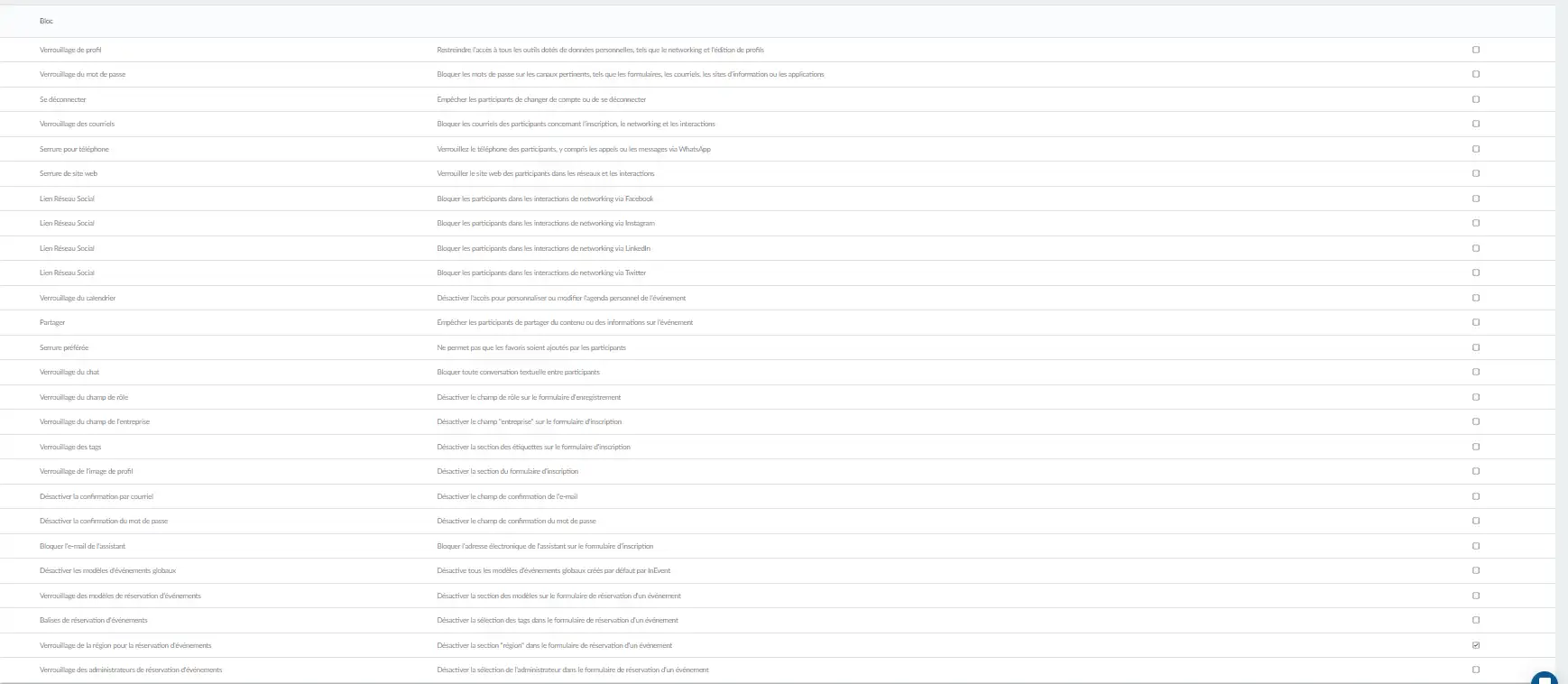Tick Verrouillage des modèles de réservation d'événements checkbox
The width and height of the screenshot is (1568, 684).
pos(1476,596)
